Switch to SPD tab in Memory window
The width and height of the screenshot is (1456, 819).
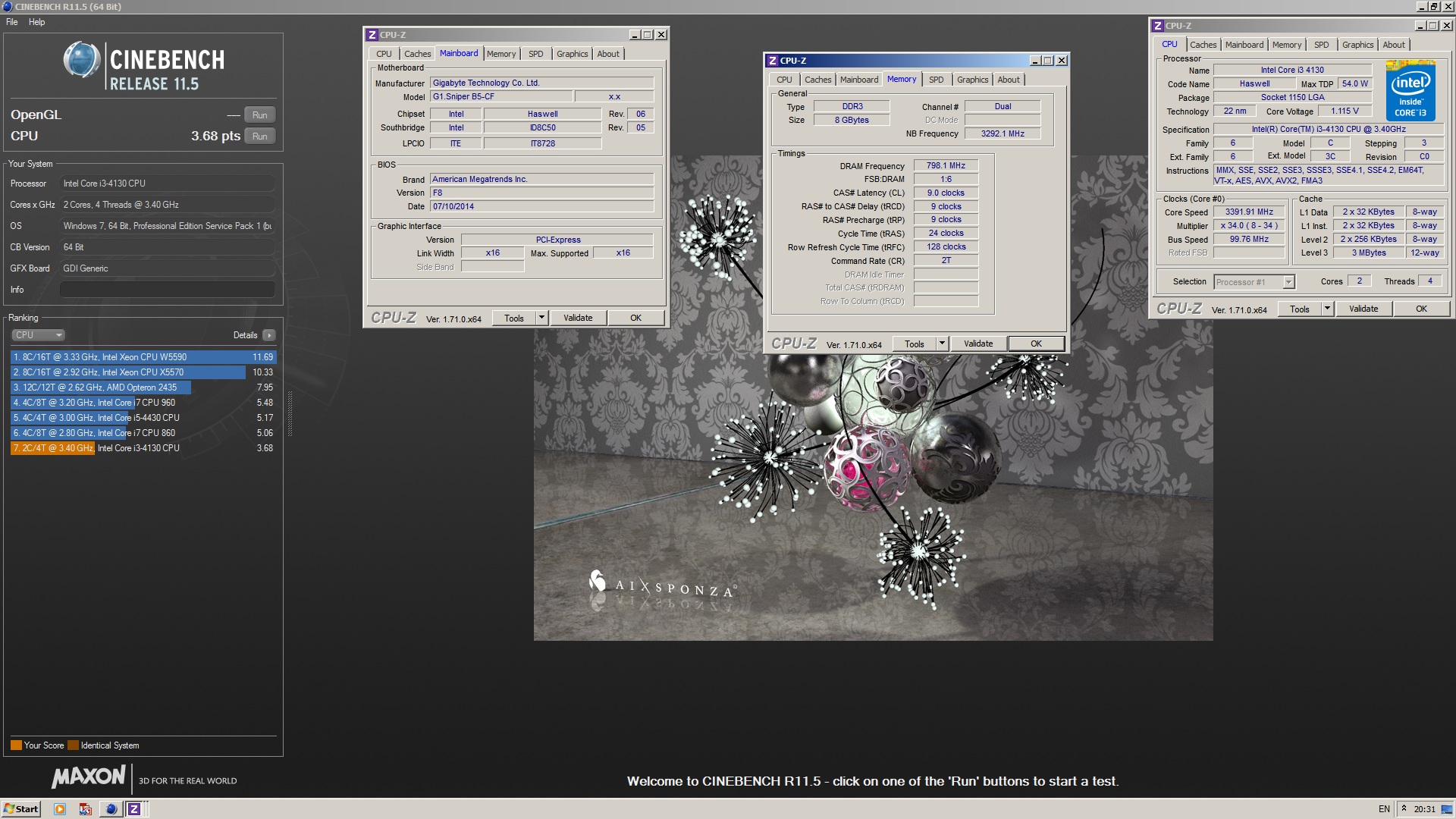click(937, 80)
